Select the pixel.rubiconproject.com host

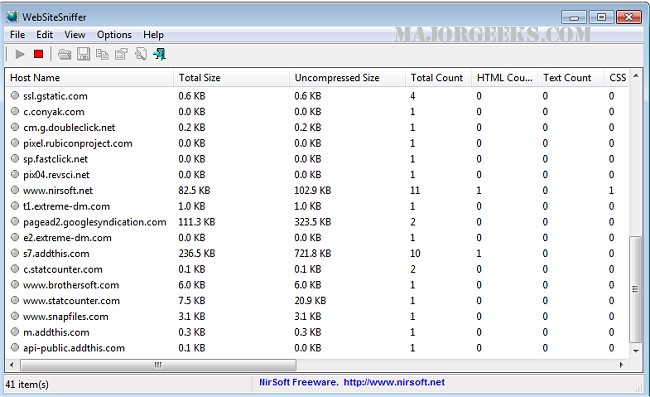coord(78,143)
